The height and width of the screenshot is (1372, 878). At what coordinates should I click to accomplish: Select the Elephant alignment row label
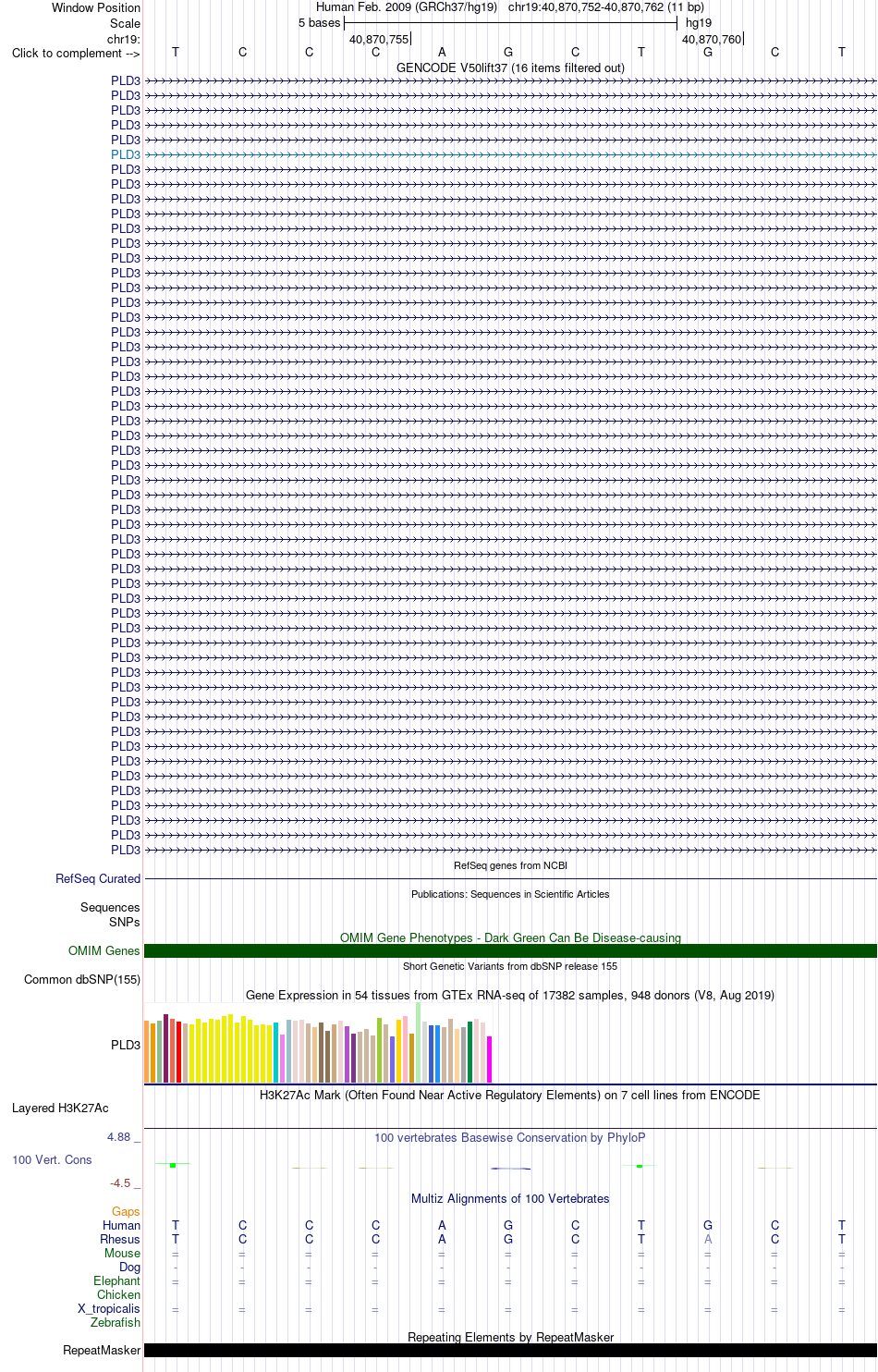click(116, 1280)
